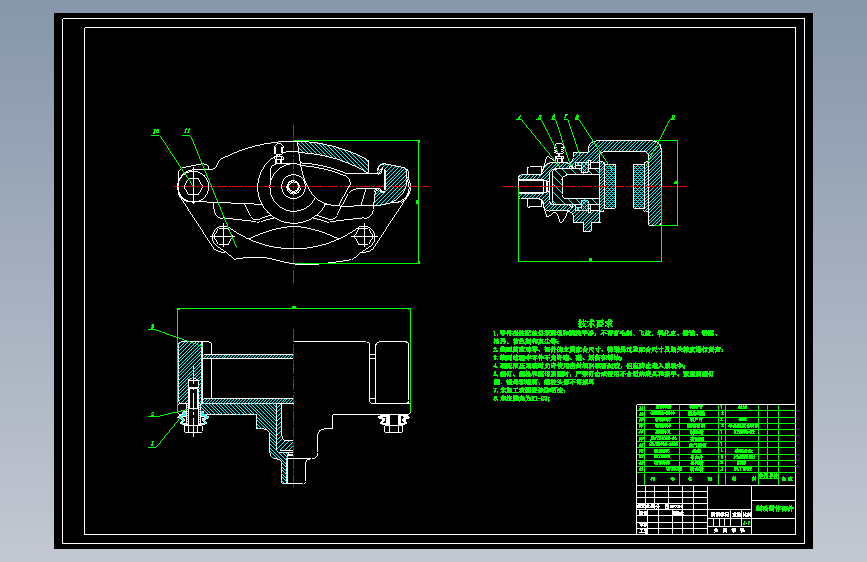Click the green drawing name in the title block
The image size is (867, 562).
[x=774, y=508]
